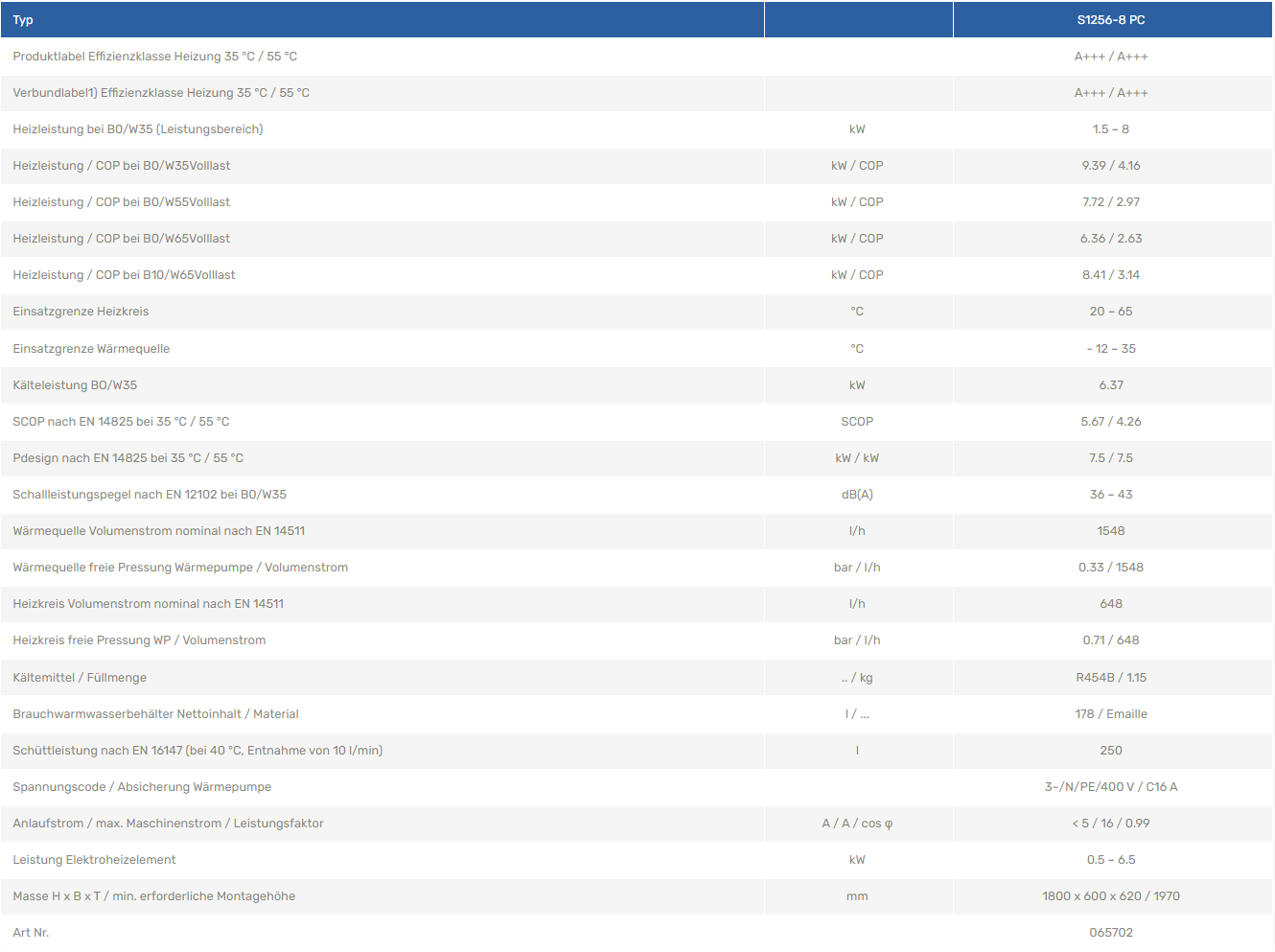Image resolution: width=1275 pixels, height=952 pixels.
Task: Click the SCOP value '5.67 / 4.26'
Action: tap(1110, 422)
